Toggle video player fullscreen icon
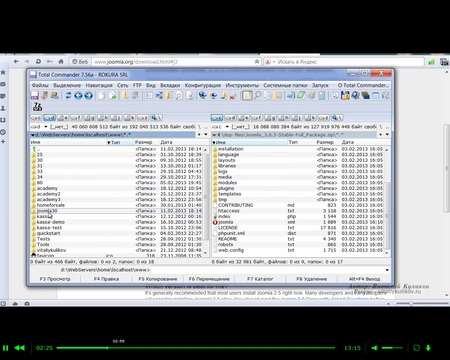Screen dimensions: 450x360 pyautogui.click(x=416, y=348)
